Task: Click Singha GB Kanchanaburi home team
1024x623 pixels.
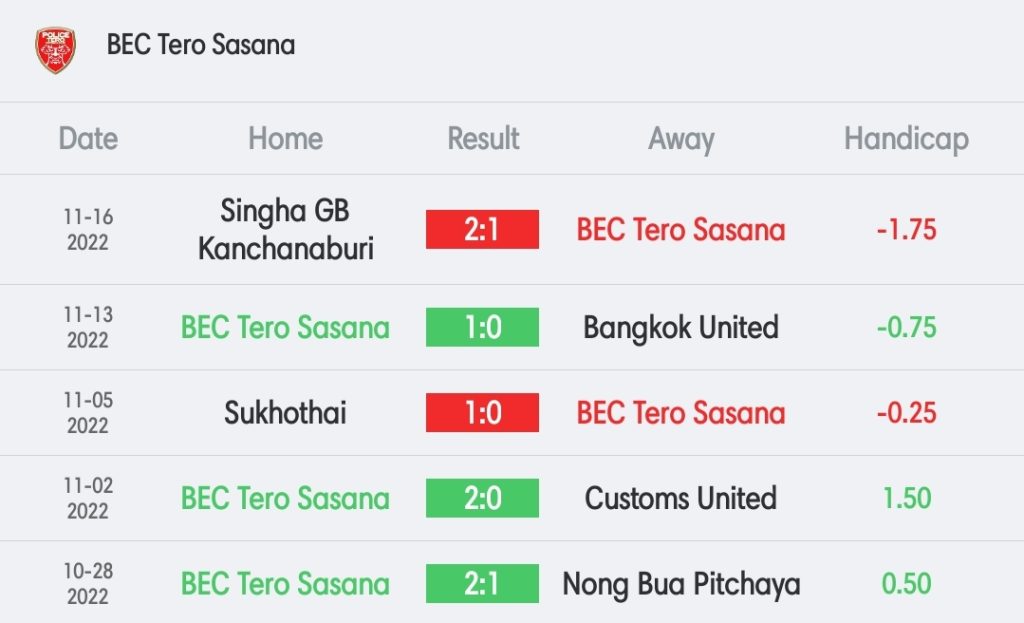Action: pos(285,229)
